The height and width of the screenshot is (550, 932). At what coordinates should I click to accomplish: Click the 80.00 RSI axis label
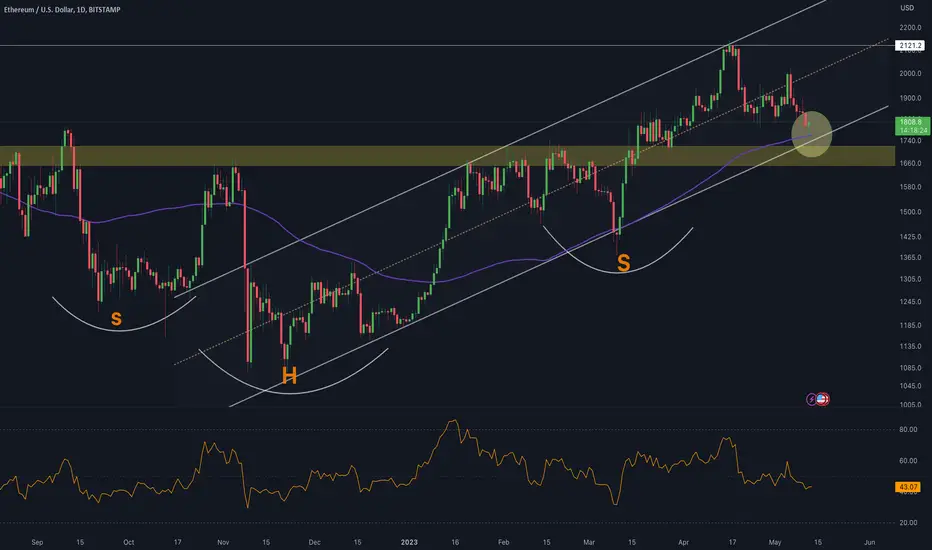pyautogui.click(x=908, y=429)
